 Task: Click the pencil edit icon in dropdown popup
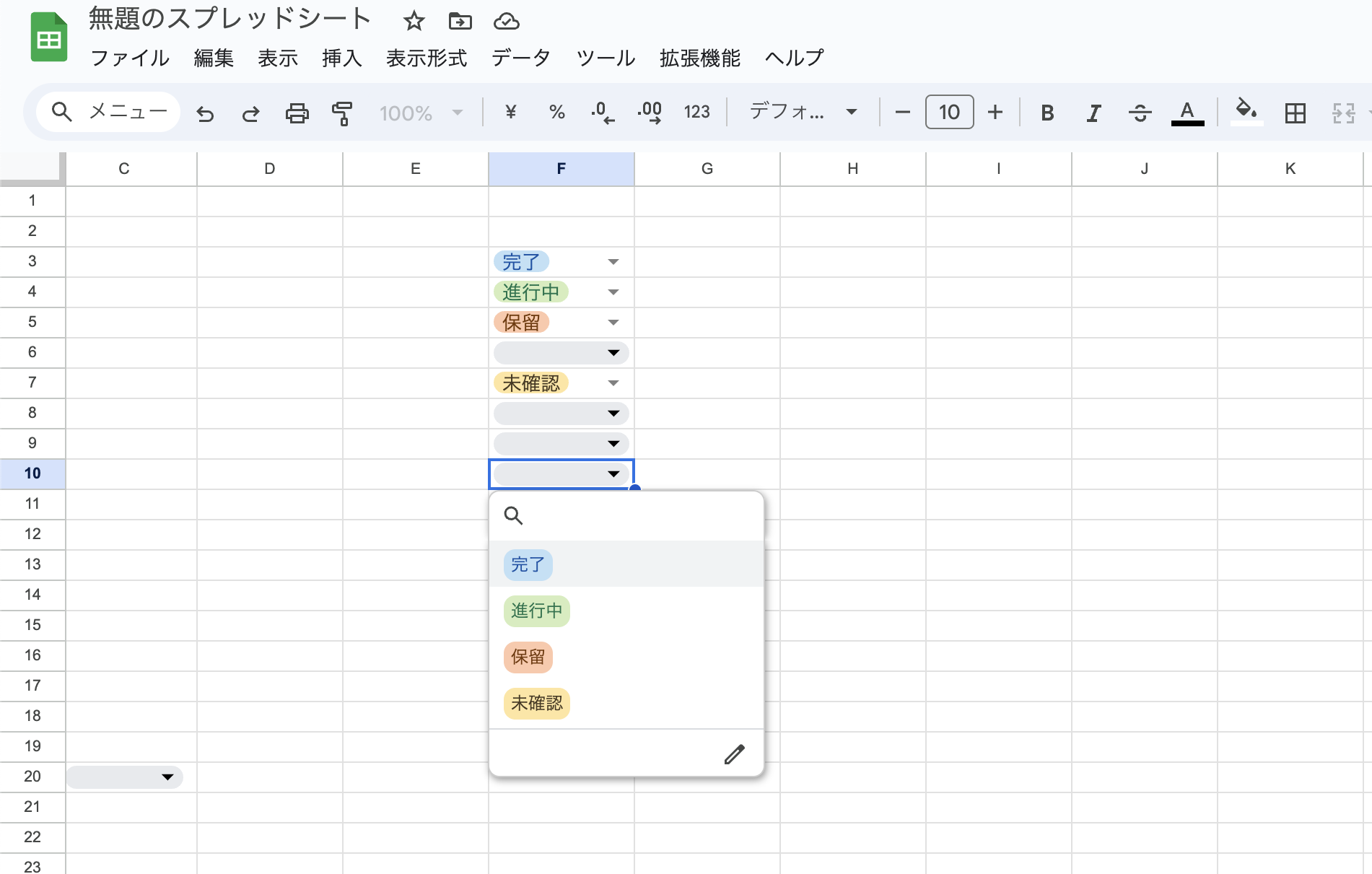734,754
